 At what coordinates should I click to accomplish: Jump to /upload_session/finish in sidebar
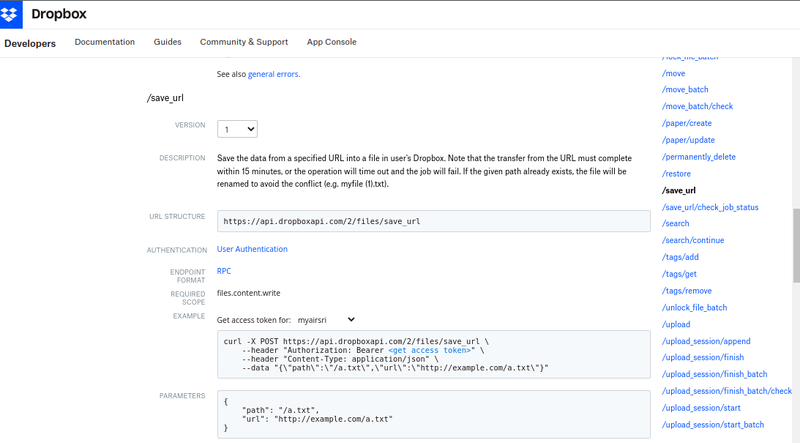[x=703, y=357]
